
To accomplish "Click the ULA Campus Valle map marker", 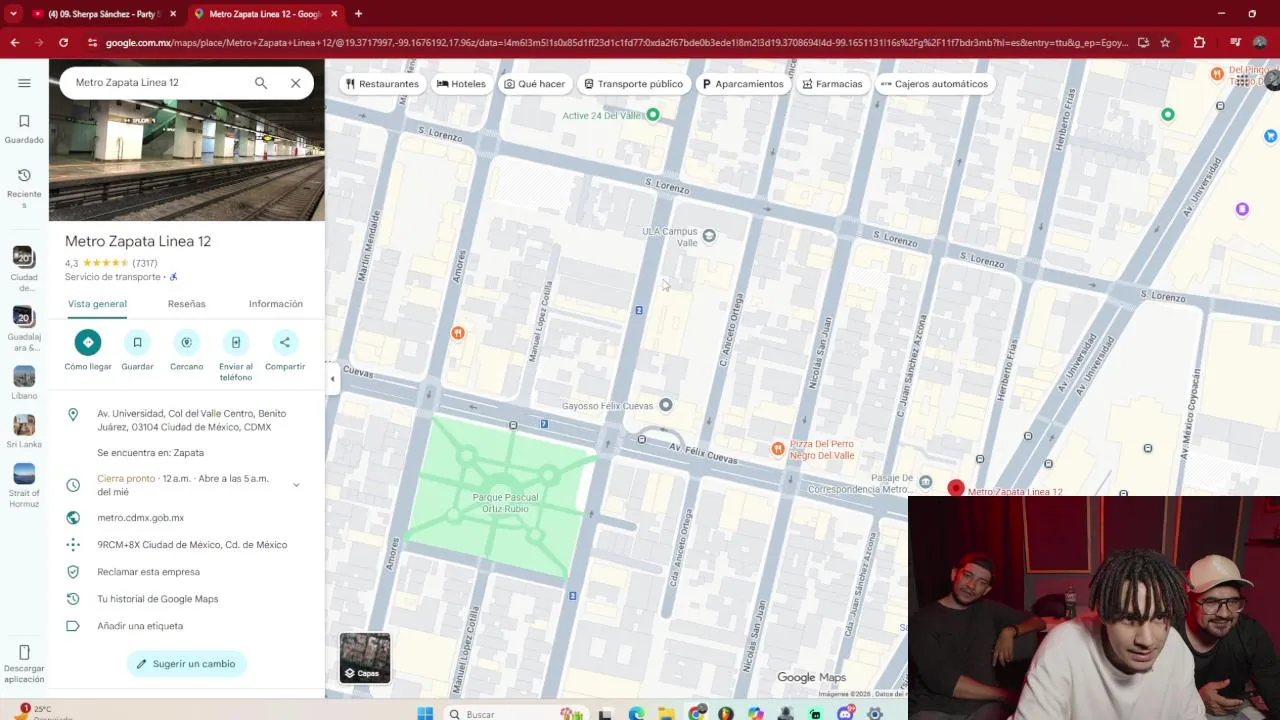I will point(709,236).
